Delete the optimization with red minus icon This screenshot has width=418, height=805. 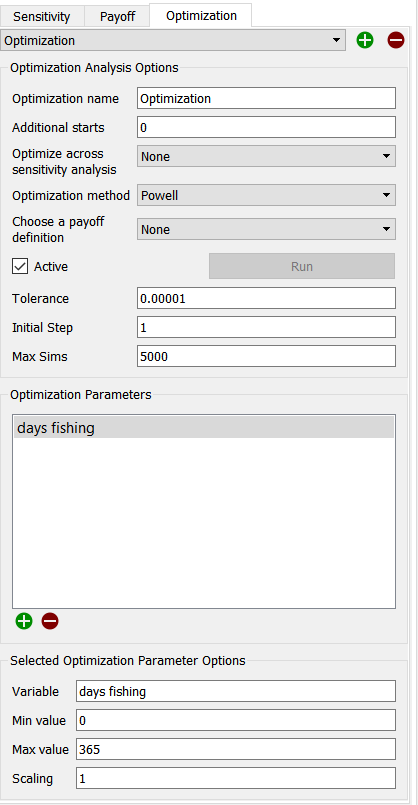(x=396, y=41)
